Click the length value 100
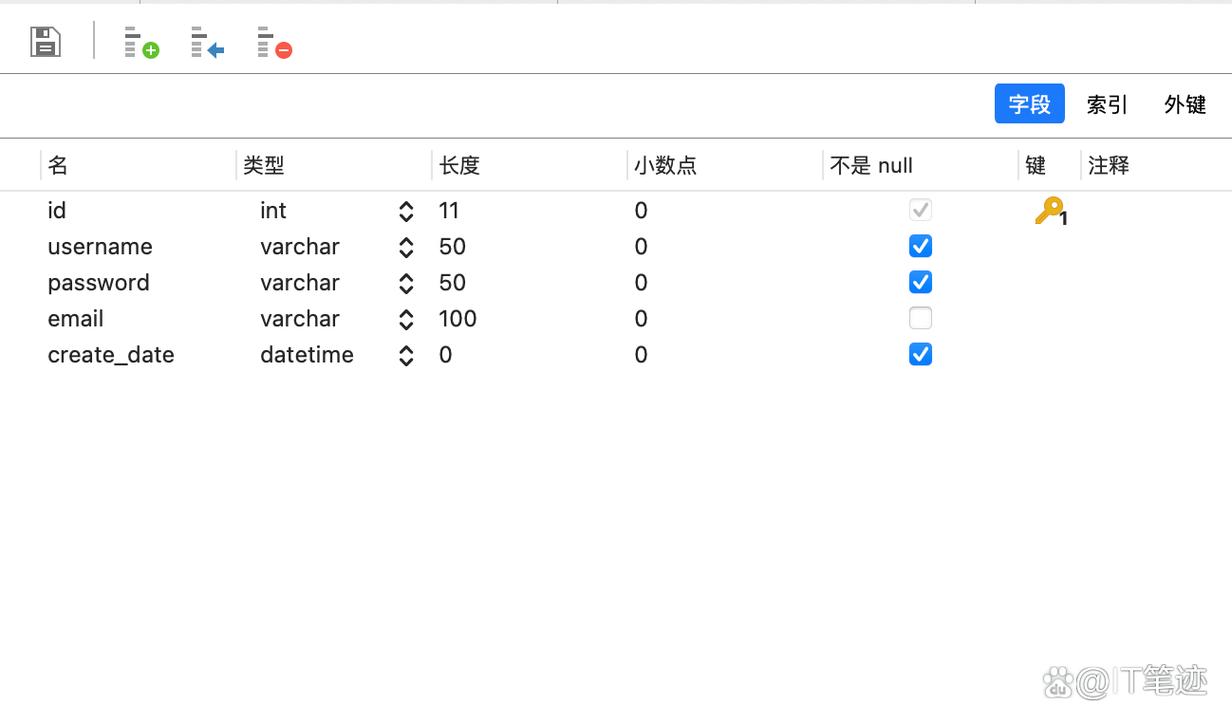The width and height of the screenshot is (1232, 725). pyautogui.click(x=458, y=318)
